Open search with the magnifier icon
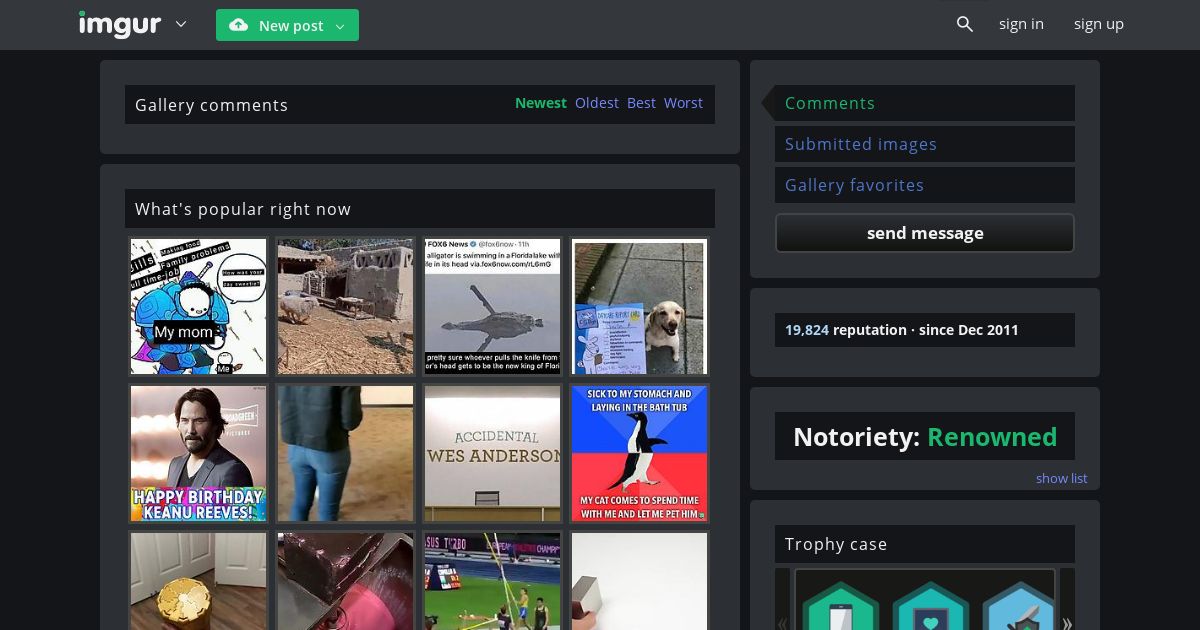The width and height of the screenshot is (1200, 630). (x=964, y=24)
